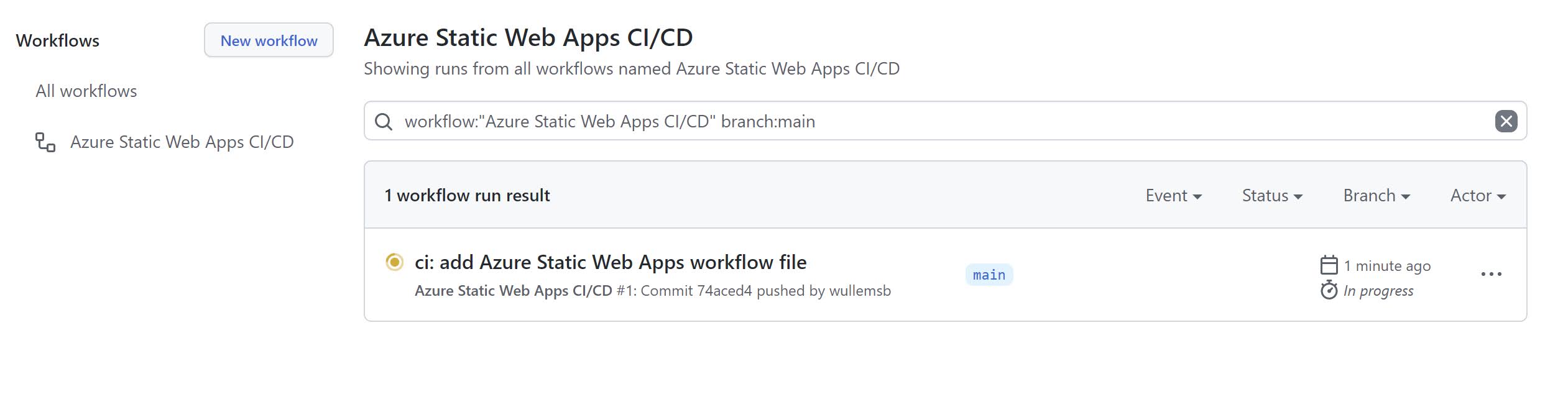Click the calendar icon next to 1 minute ago
Viewport: 1568px width, 402px height.
[1329, 265]
